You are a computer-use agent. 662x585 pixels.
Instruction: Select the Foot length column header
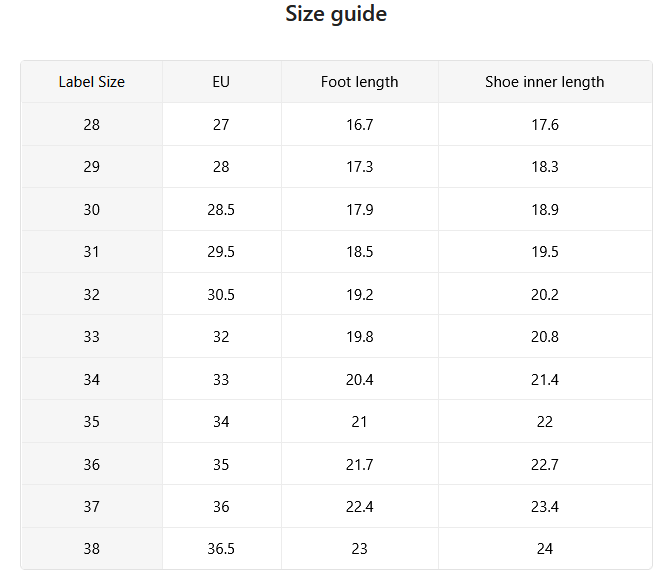tap(359, 82)
